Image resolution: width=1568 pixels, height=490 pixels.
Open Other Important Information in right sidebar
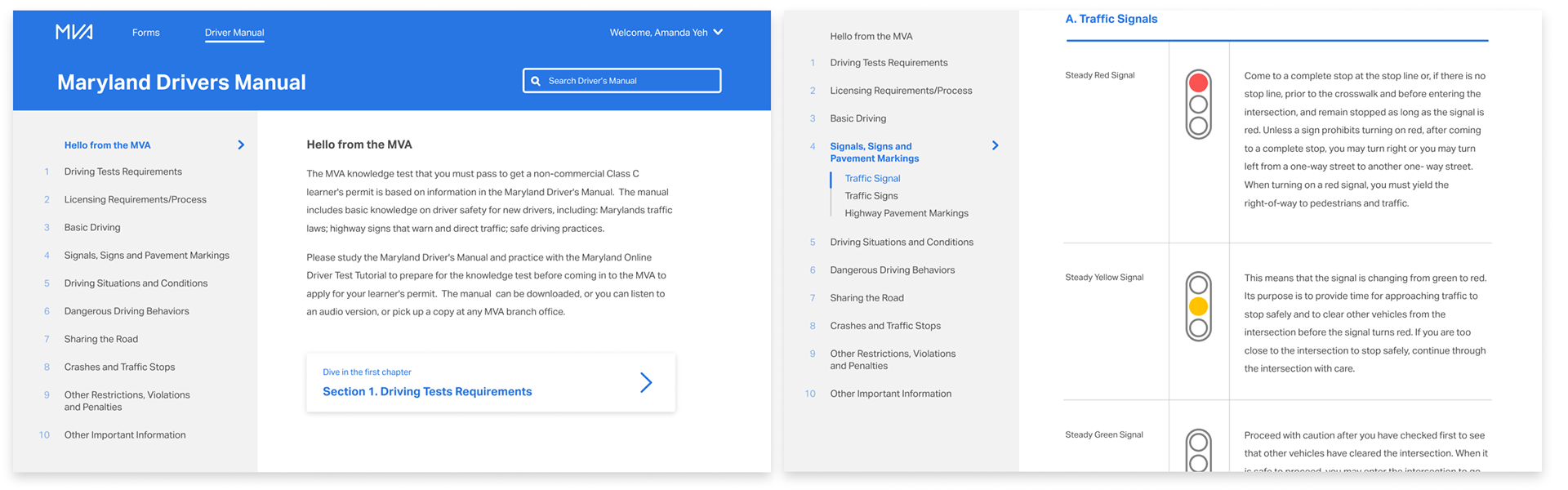point(891,394)
